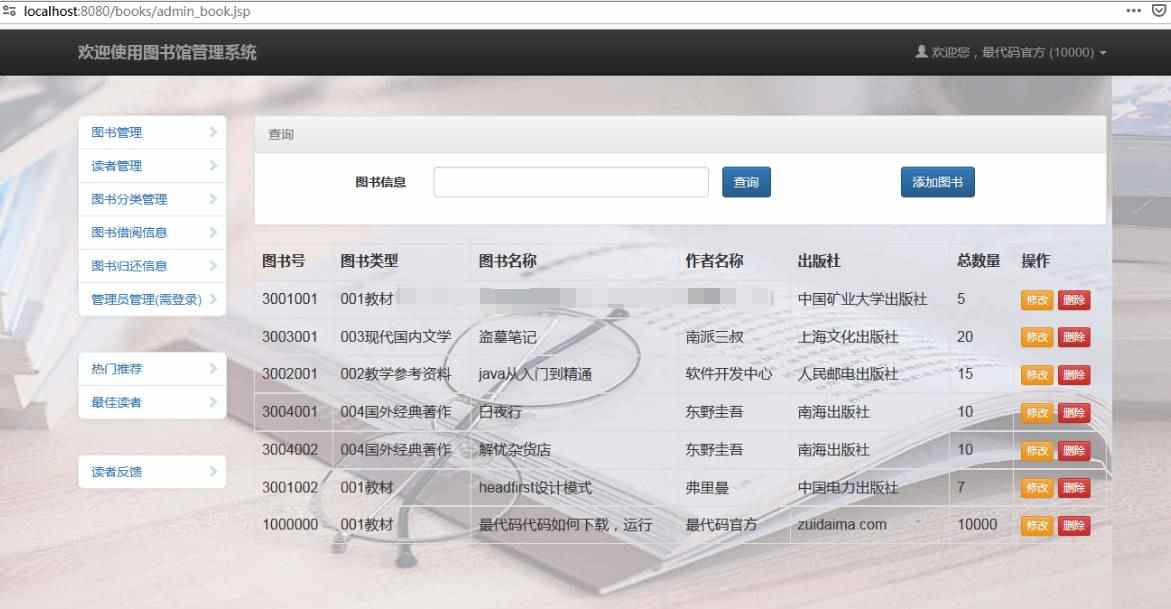Click the site info icon before URL
This screenshot has height=609, width=1171.
pos(9,11)
